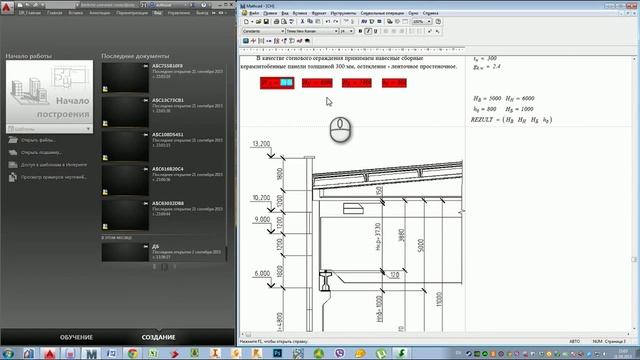Open Graph palette in Mathcad math toolbar
640x360 pixels.
point(253,41)
